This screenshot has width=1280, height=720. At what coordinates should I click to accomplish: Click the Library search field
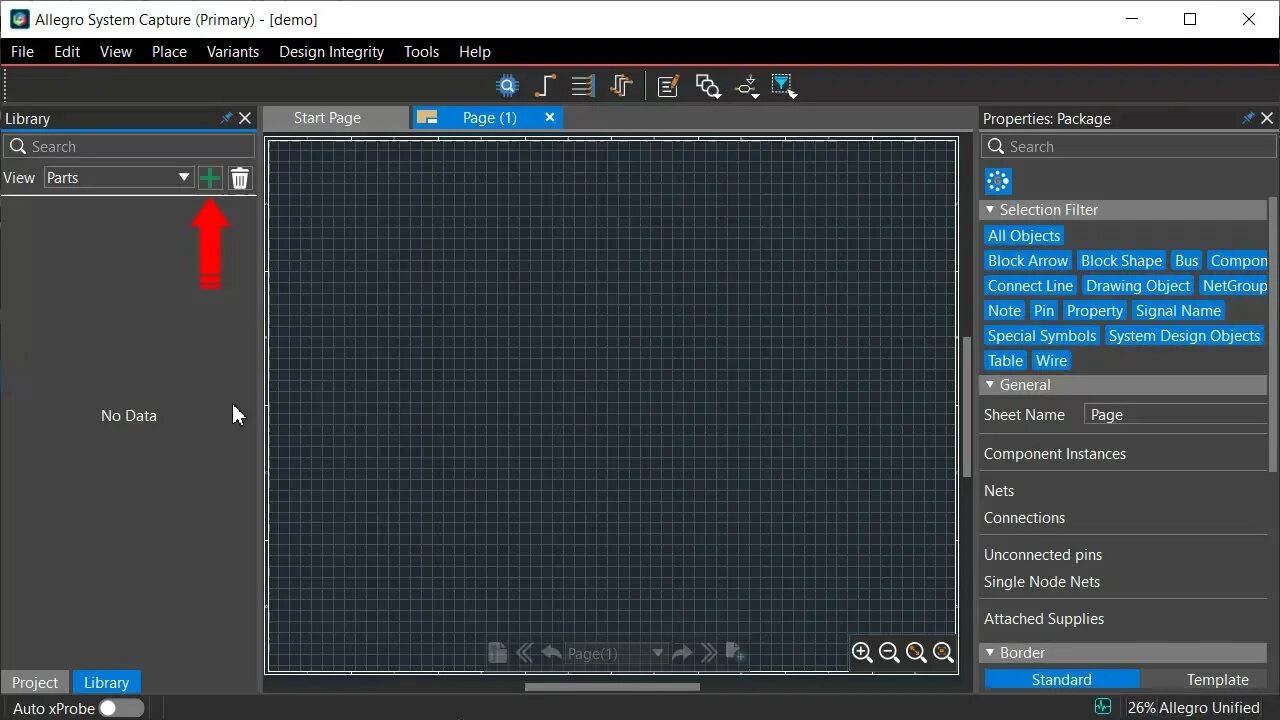pyautogui.click(x=129, y=147)
